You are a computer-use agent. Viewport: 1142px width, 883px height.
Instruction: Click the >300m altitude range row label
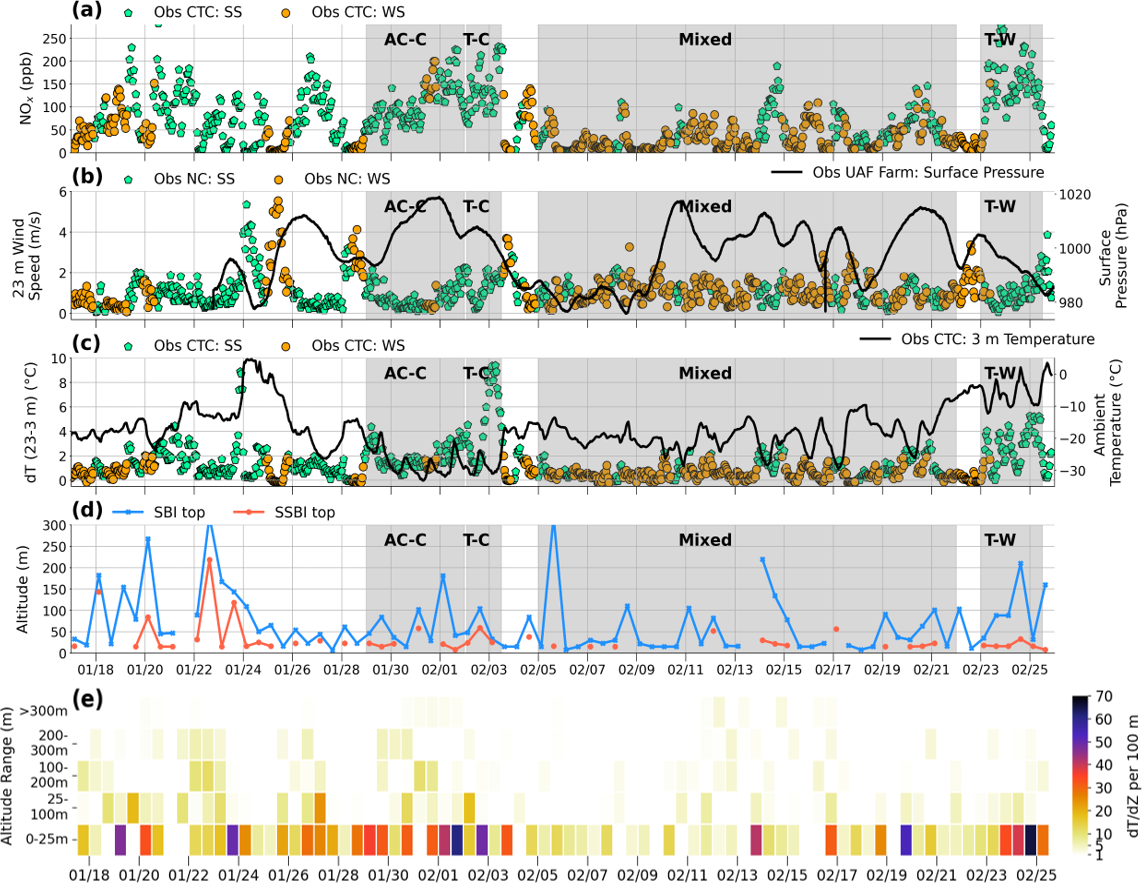(52, 711)
